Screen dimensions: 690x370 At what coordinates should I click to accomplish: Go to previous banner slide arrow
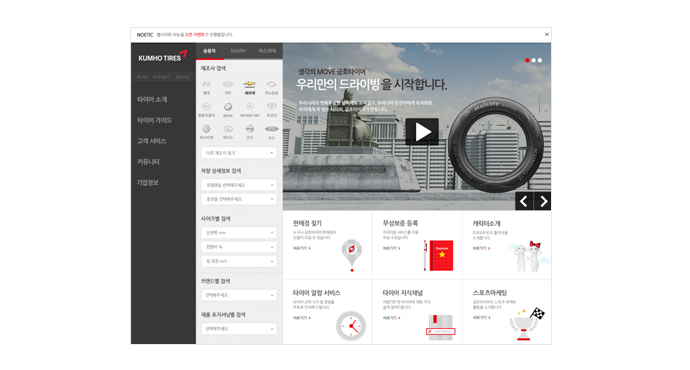[524, 201]
